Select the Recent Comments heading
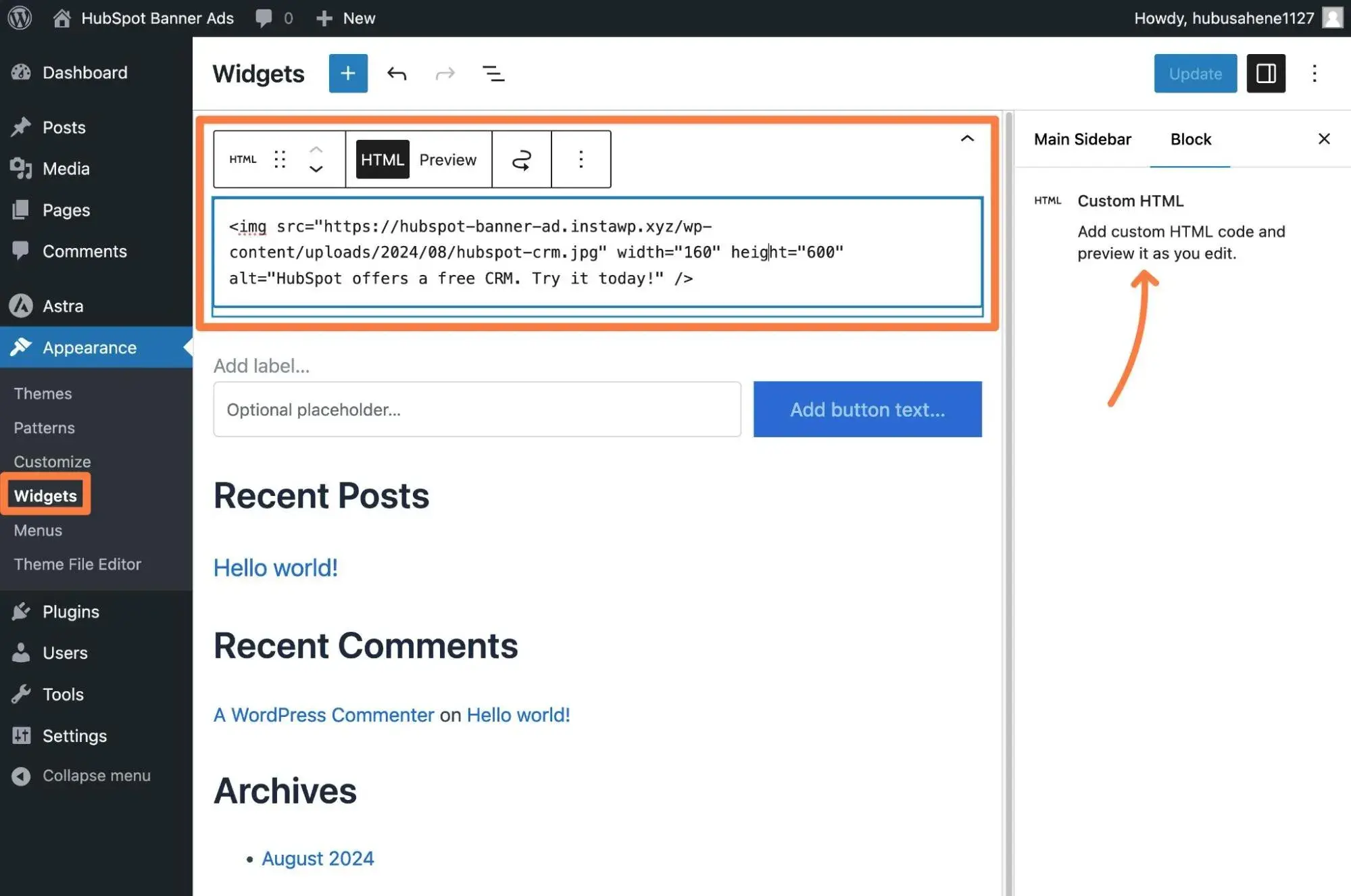1351x896 pixels. click(366, 645)
